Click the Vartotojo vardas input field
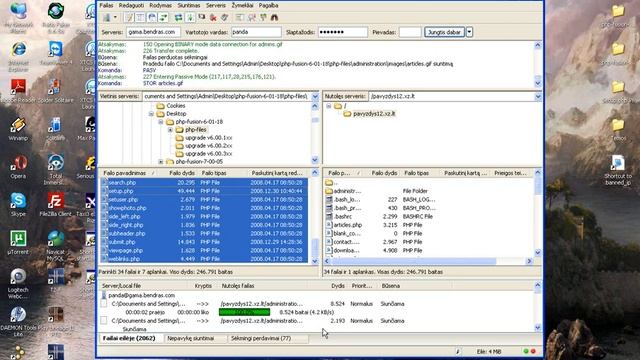The width and height of the screenshot is (640, 360). 256,32
